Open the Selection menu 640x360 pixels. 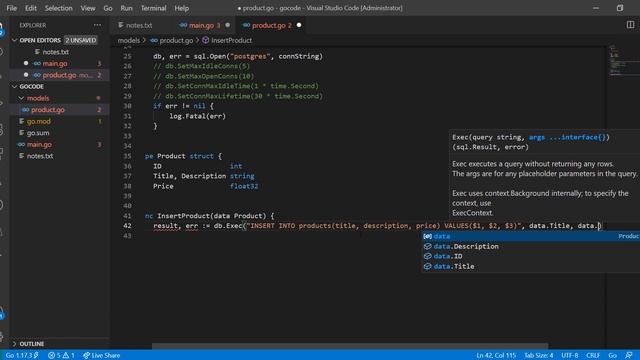tap(58, 8)
